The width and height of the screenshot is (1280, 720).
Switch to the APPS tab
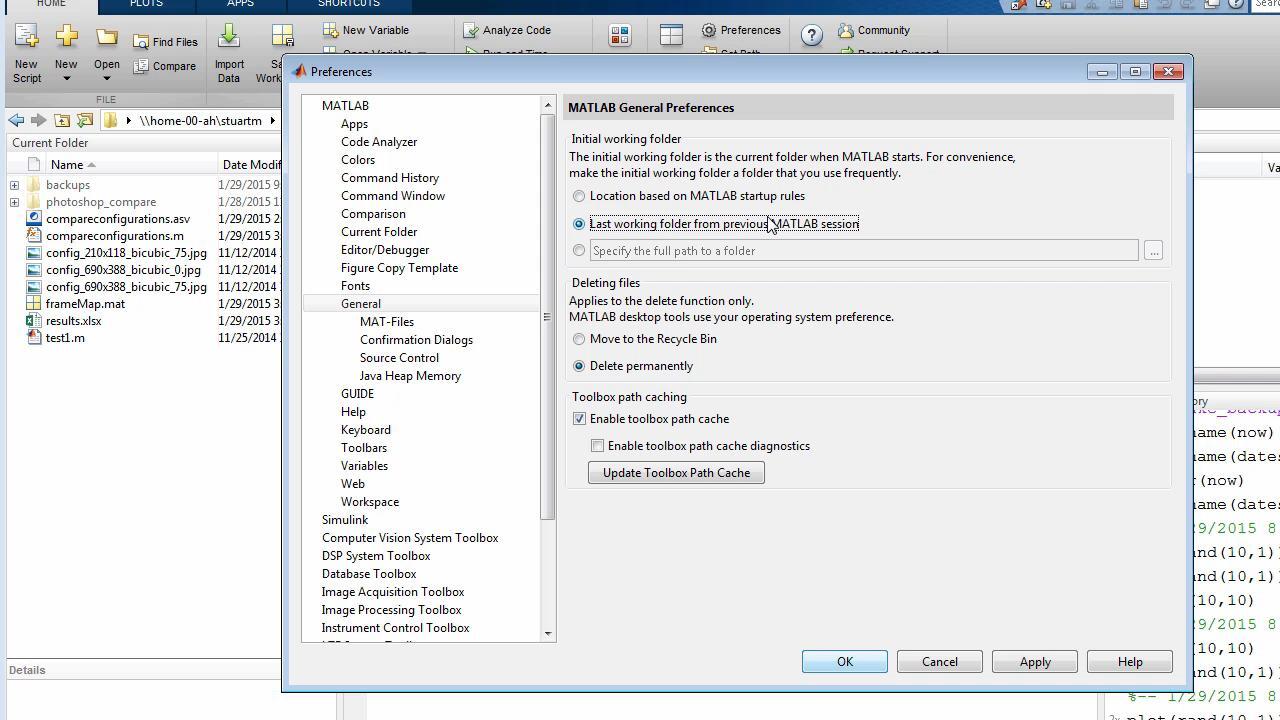click(240, 4)
